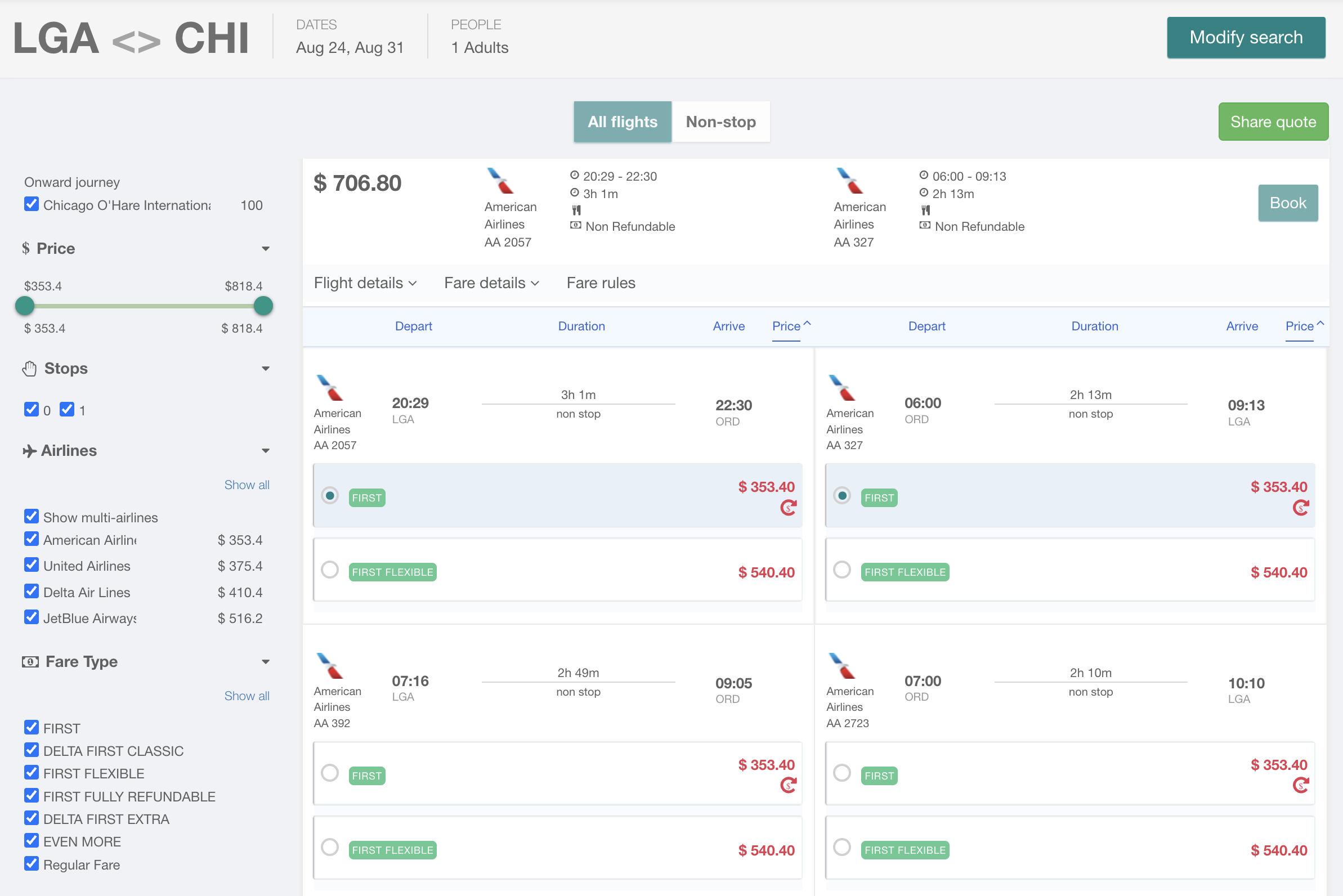Screen dimensions: 1343x896
Task: Collapse the Price filter section arrow
Action: pos(266,249)
